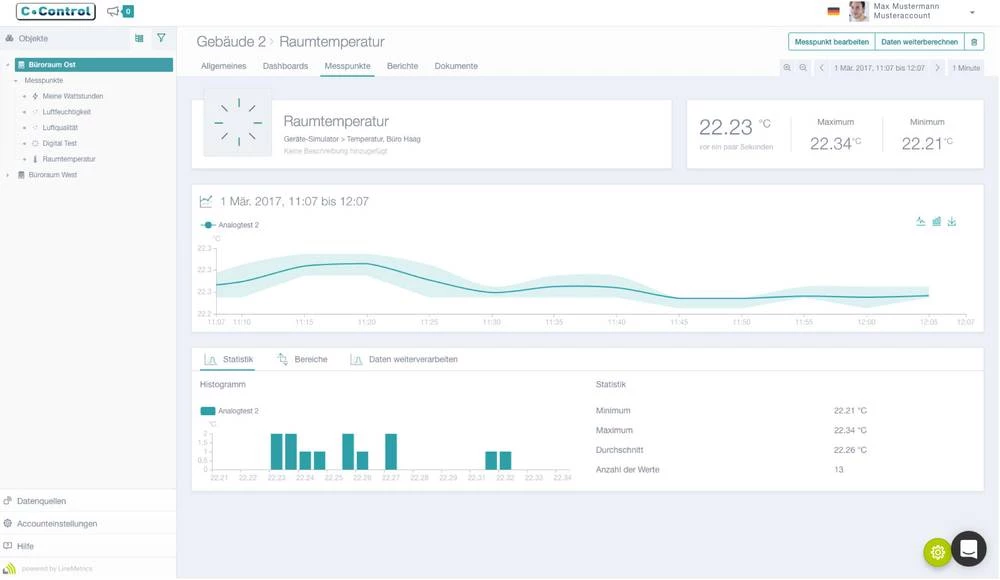
Task: Click the trash icon to delete the Messpunkt
Action: 974,42
